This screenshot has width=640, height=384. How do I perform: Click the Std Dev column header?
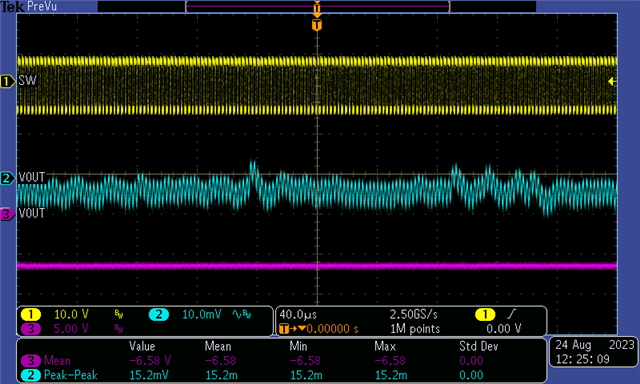click(x=479, y=346)
